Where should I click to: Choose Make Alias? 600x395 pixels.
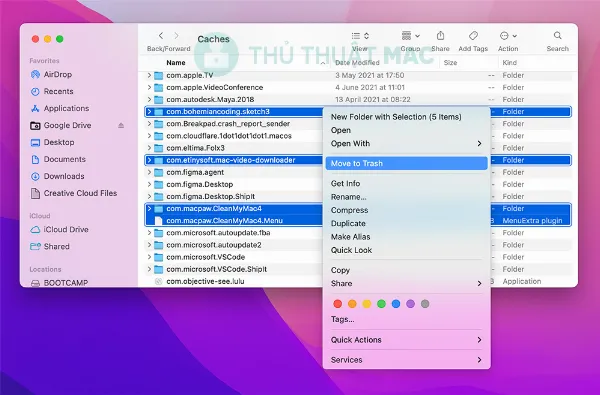406,237
